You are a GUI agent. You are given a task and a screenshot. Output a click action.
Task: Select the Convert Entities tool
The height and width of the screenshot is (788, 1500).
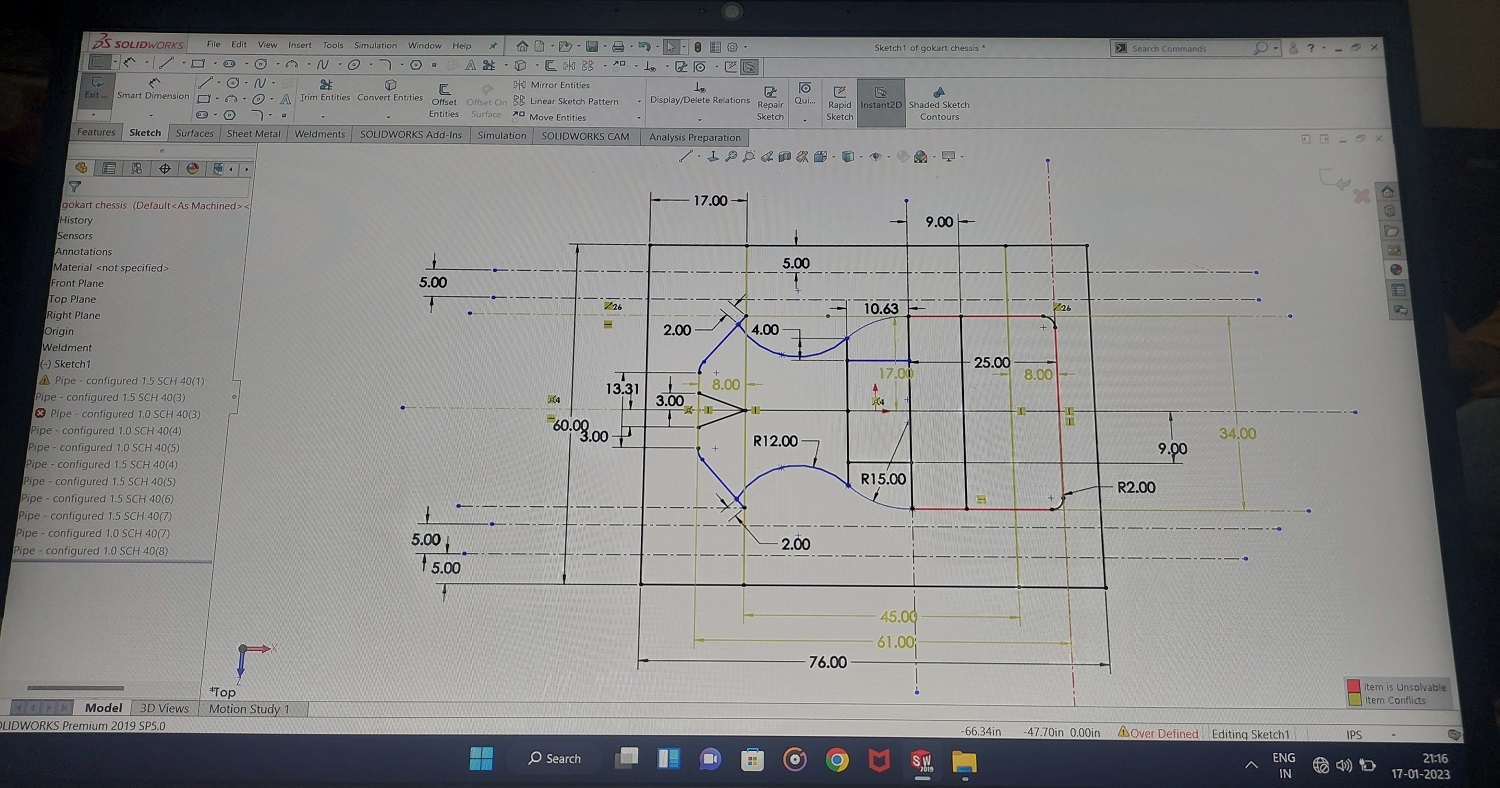[x=390, y=91]
